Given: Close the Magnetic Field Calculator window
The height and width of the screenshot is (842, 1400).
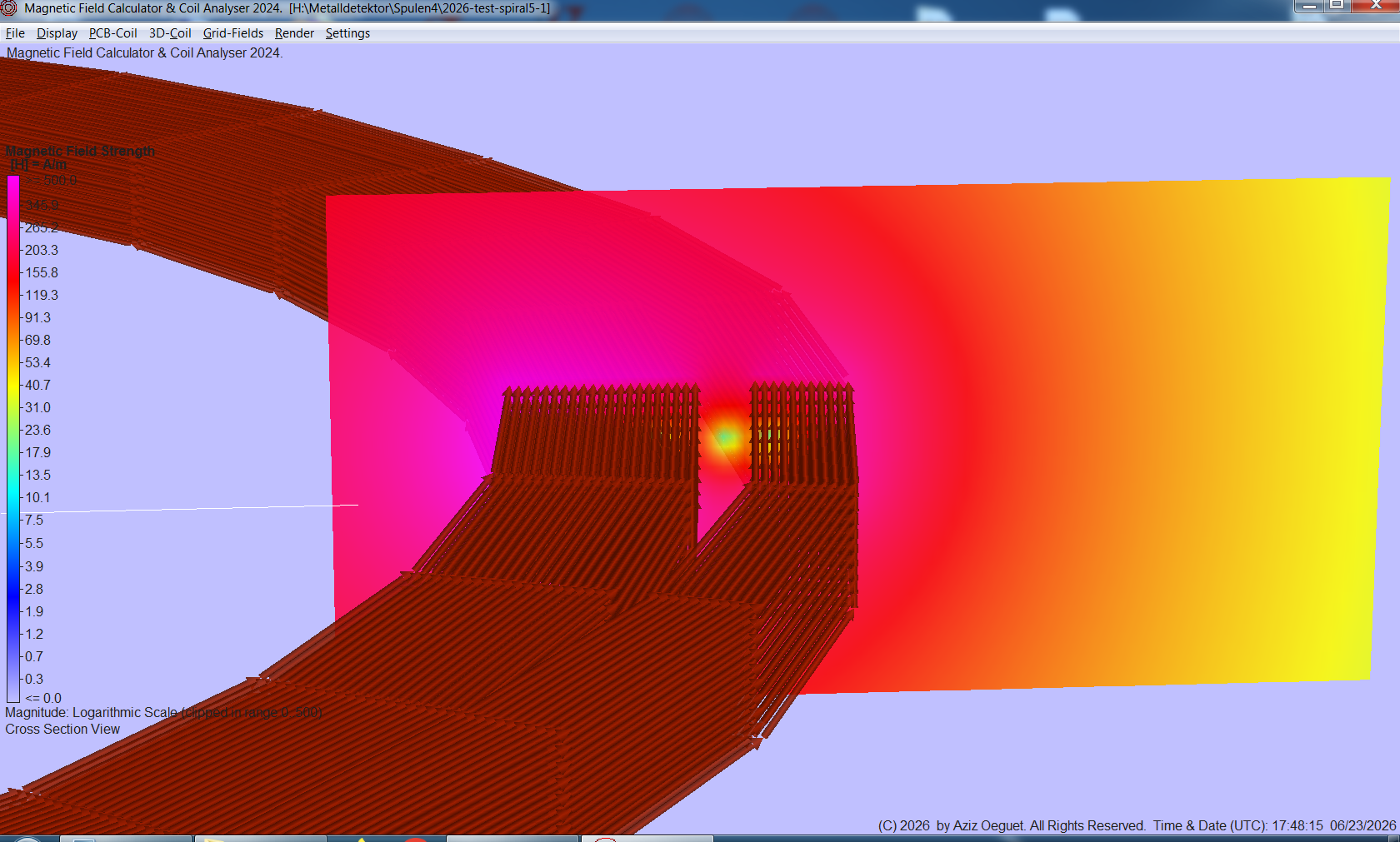Looking at the screenshot, I should 1375,6.
